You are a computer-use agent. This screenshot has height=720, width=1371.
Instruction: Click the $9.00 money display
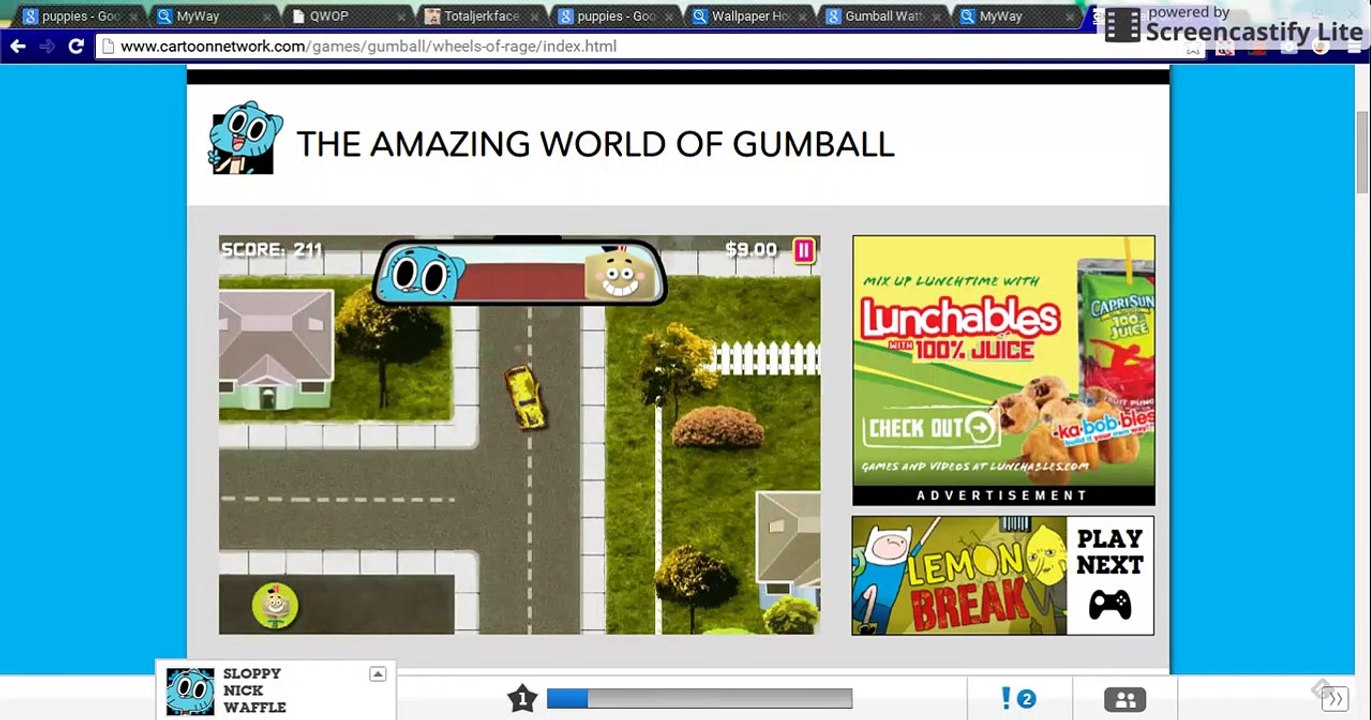coord(751,249)
